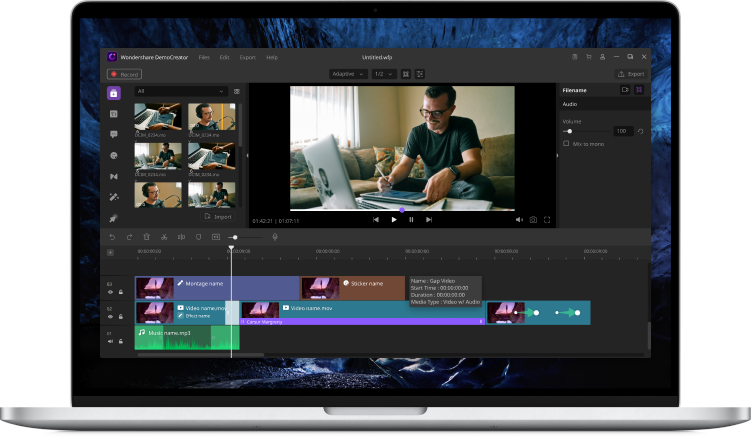Enter fullscreen preview mode
The height and width of the screenshot is (441, 751).
tap(547, 220)
